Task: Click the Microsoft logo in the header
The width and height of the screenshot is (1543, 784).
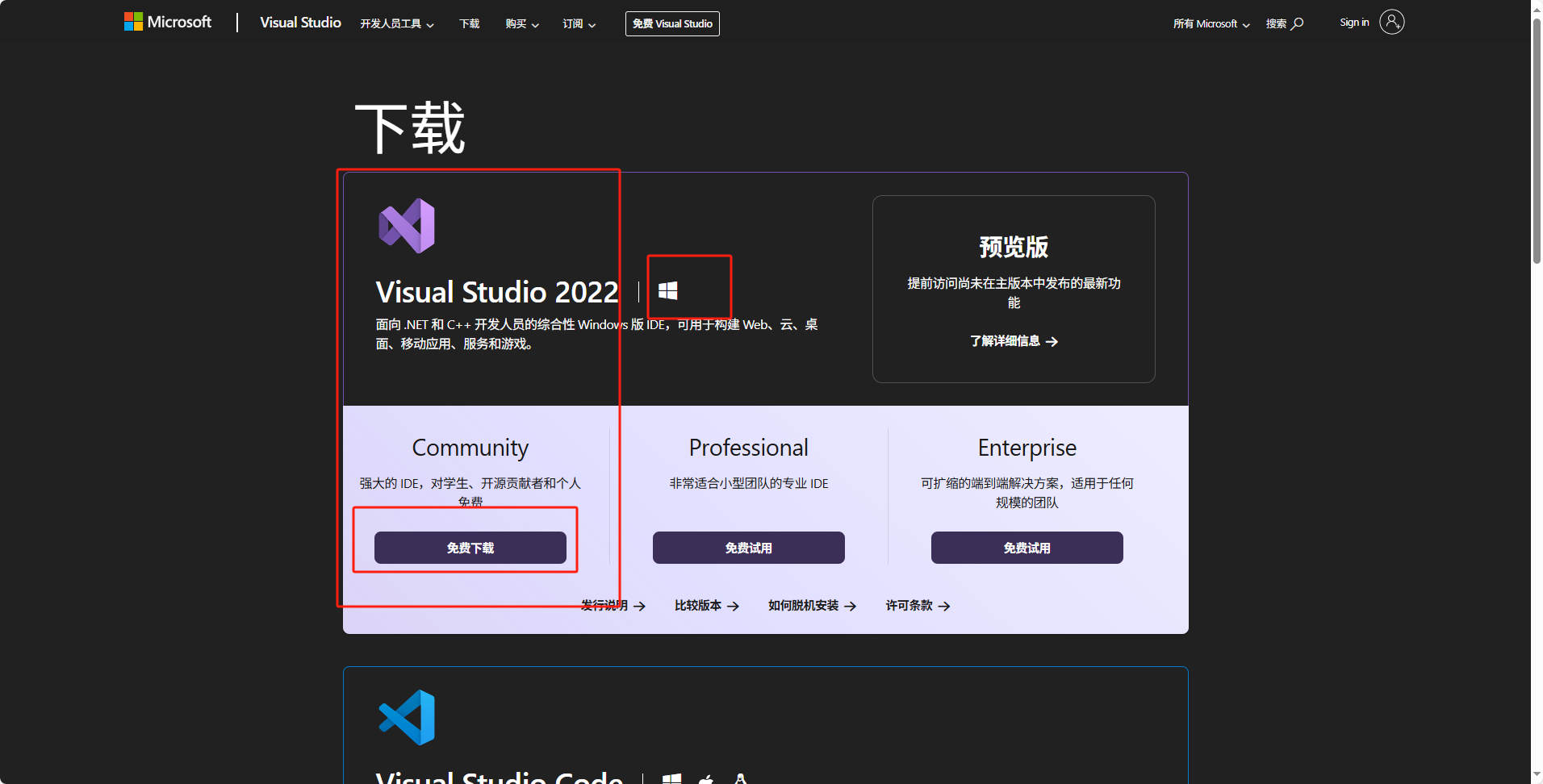Action: (x=167, y=22)
